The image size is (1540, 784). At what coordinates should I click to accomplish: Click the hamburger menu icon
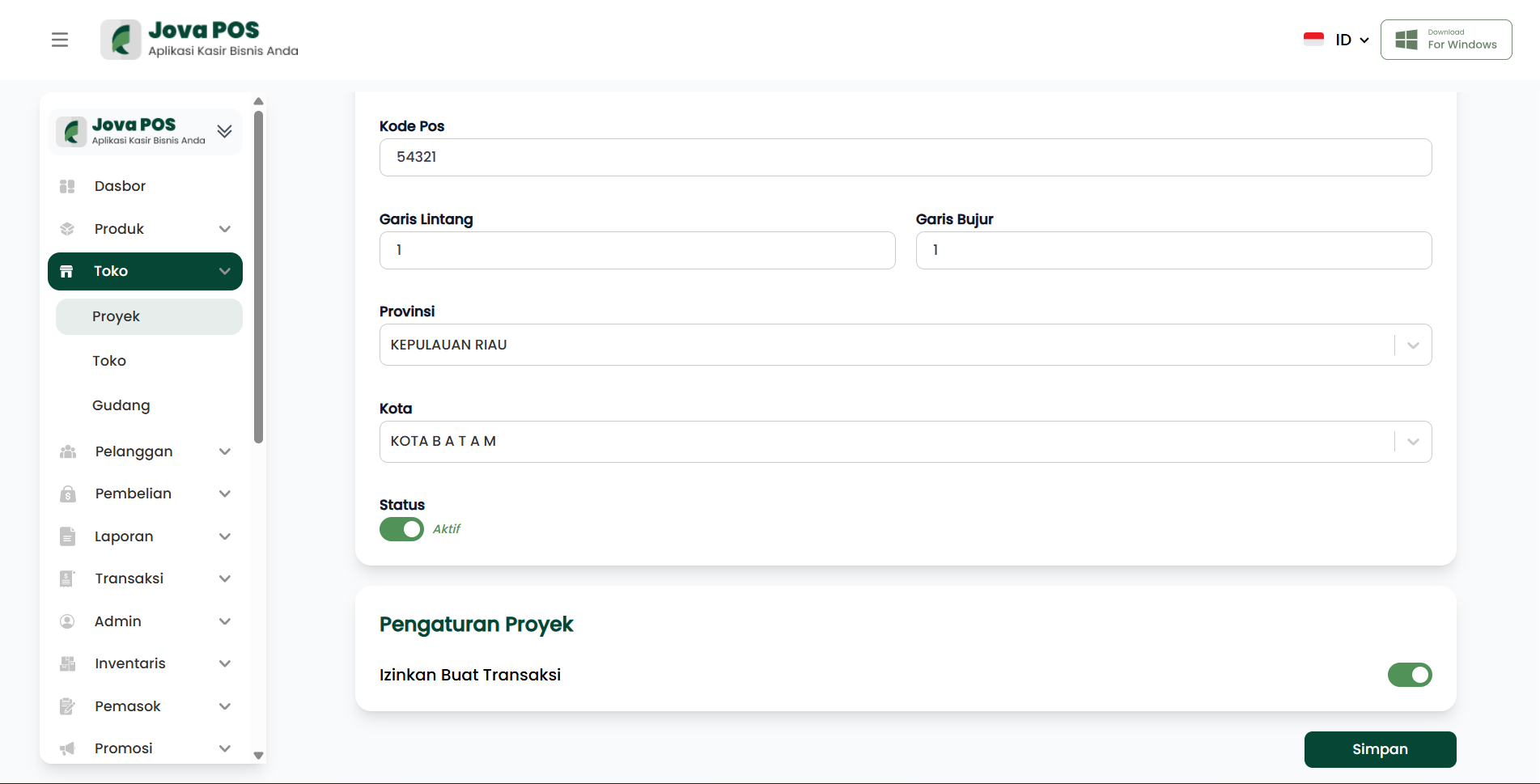click(60, 40)
